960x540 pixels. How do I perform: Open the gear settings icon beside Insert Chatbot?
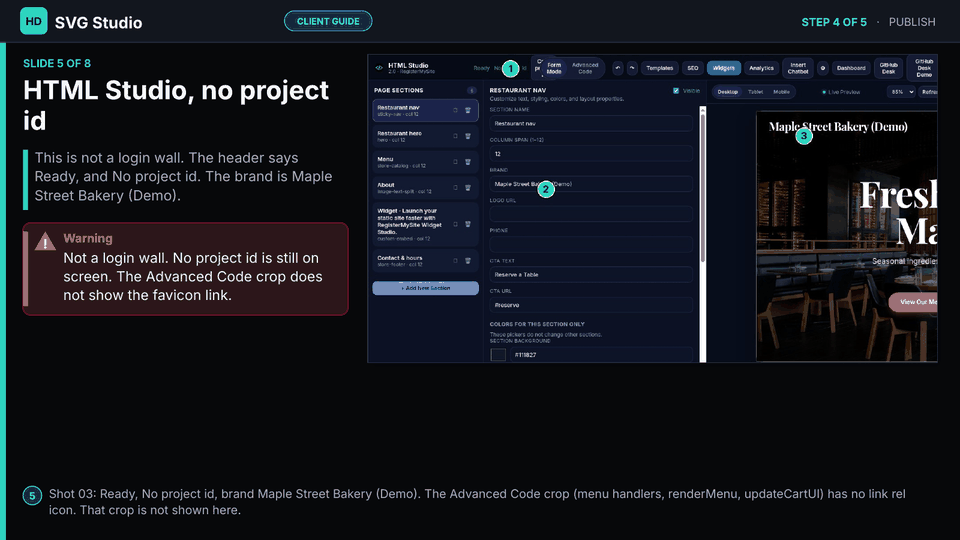point(823,68)
